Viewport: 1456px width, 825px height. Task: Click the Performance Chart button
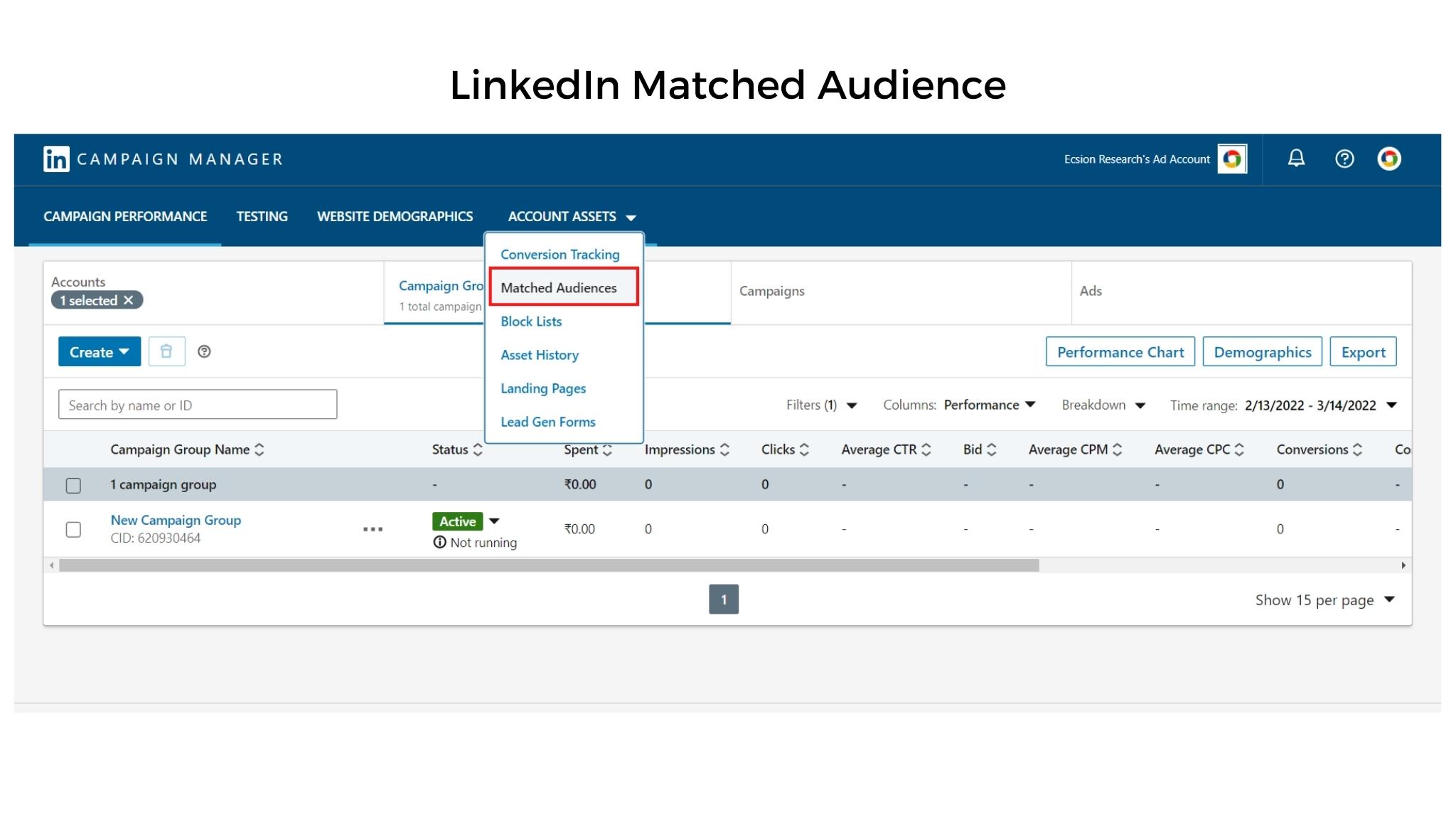(x=1120, y=351)
